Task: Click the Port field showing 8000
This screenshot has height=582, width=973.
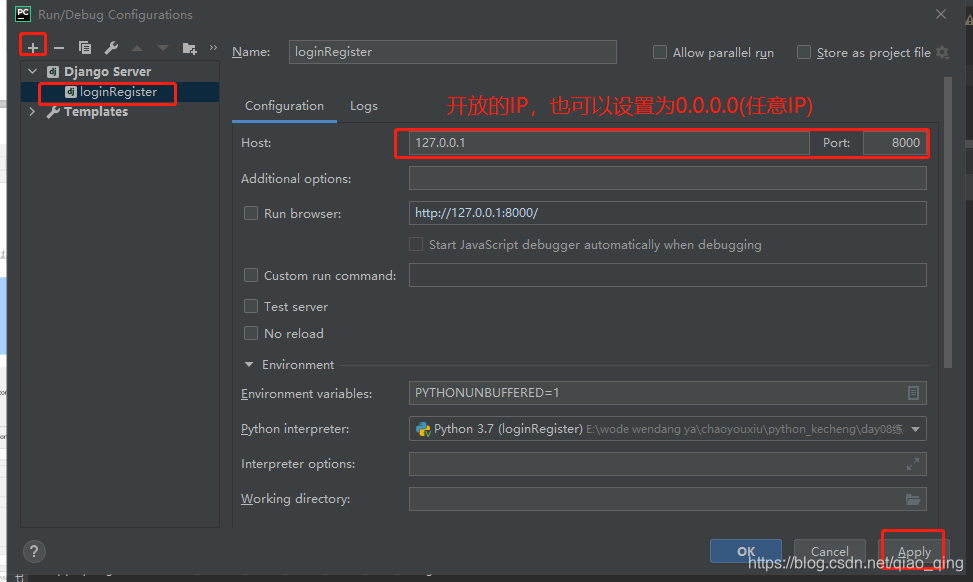Action: click(895, 143)
